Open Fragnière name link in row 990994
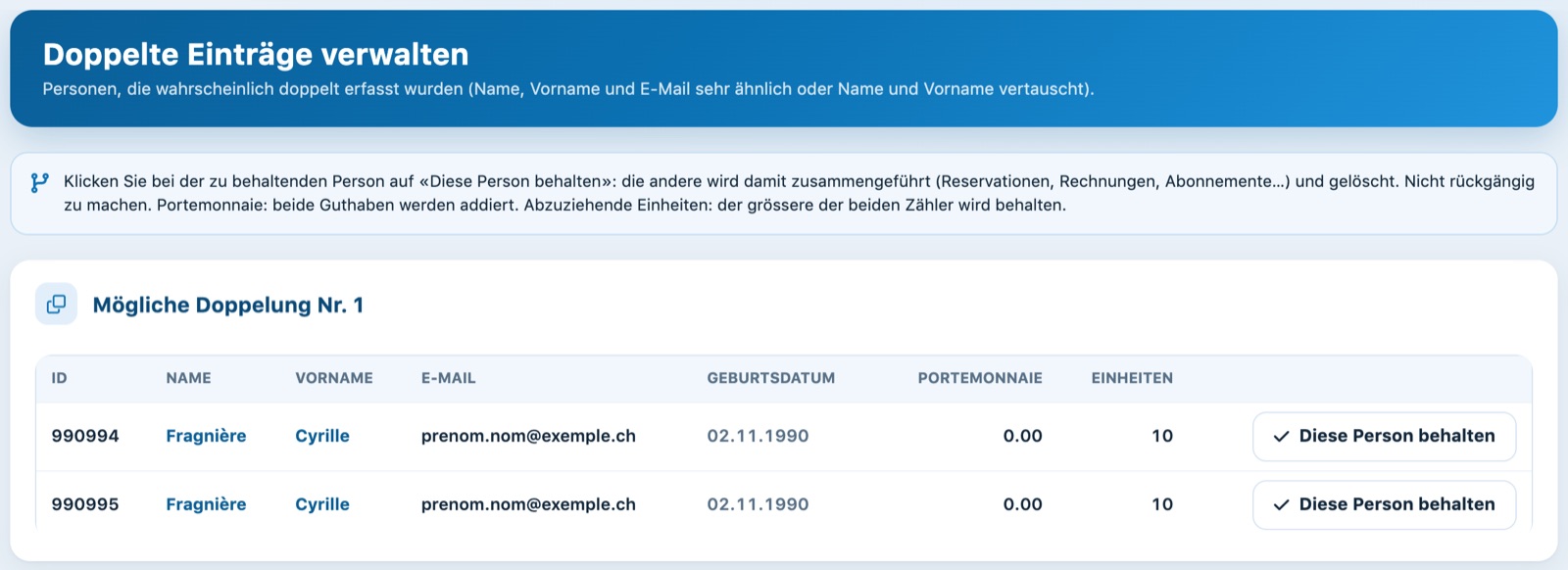 click(x=206, y=436)
